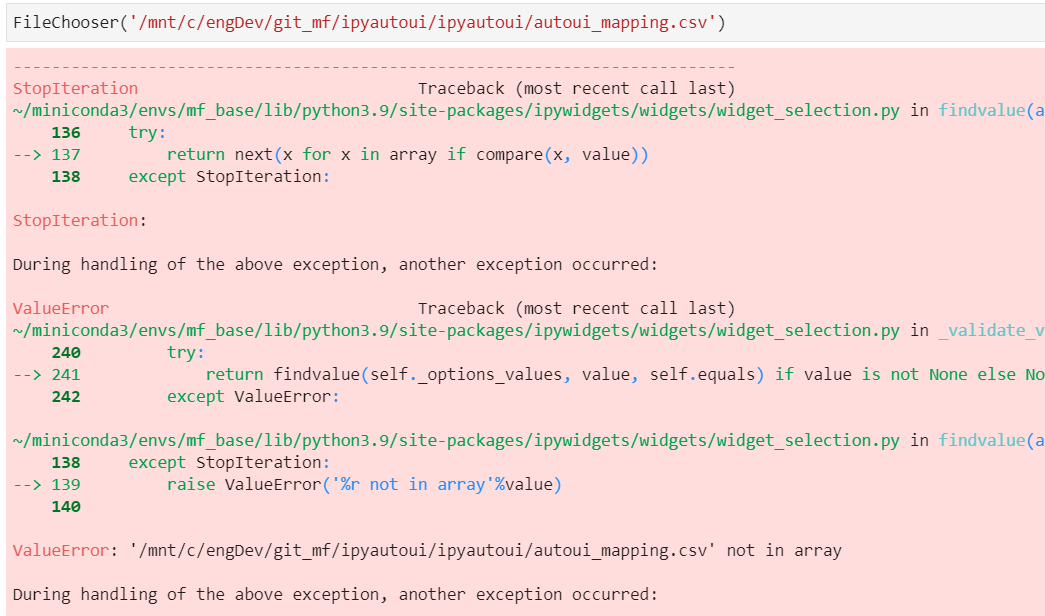Click the 'return findvalue(self._options_values' code line
The width and height of the screenshot is (1045, 616).
click(625, 375)
